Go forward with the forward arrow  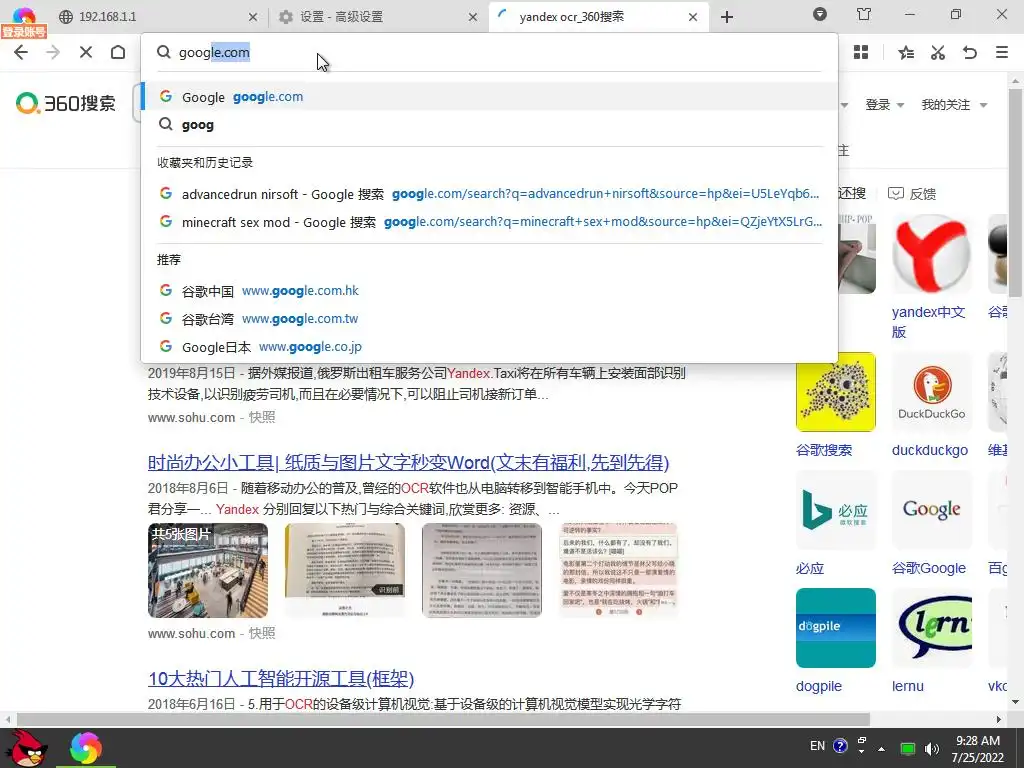[53, 52]
